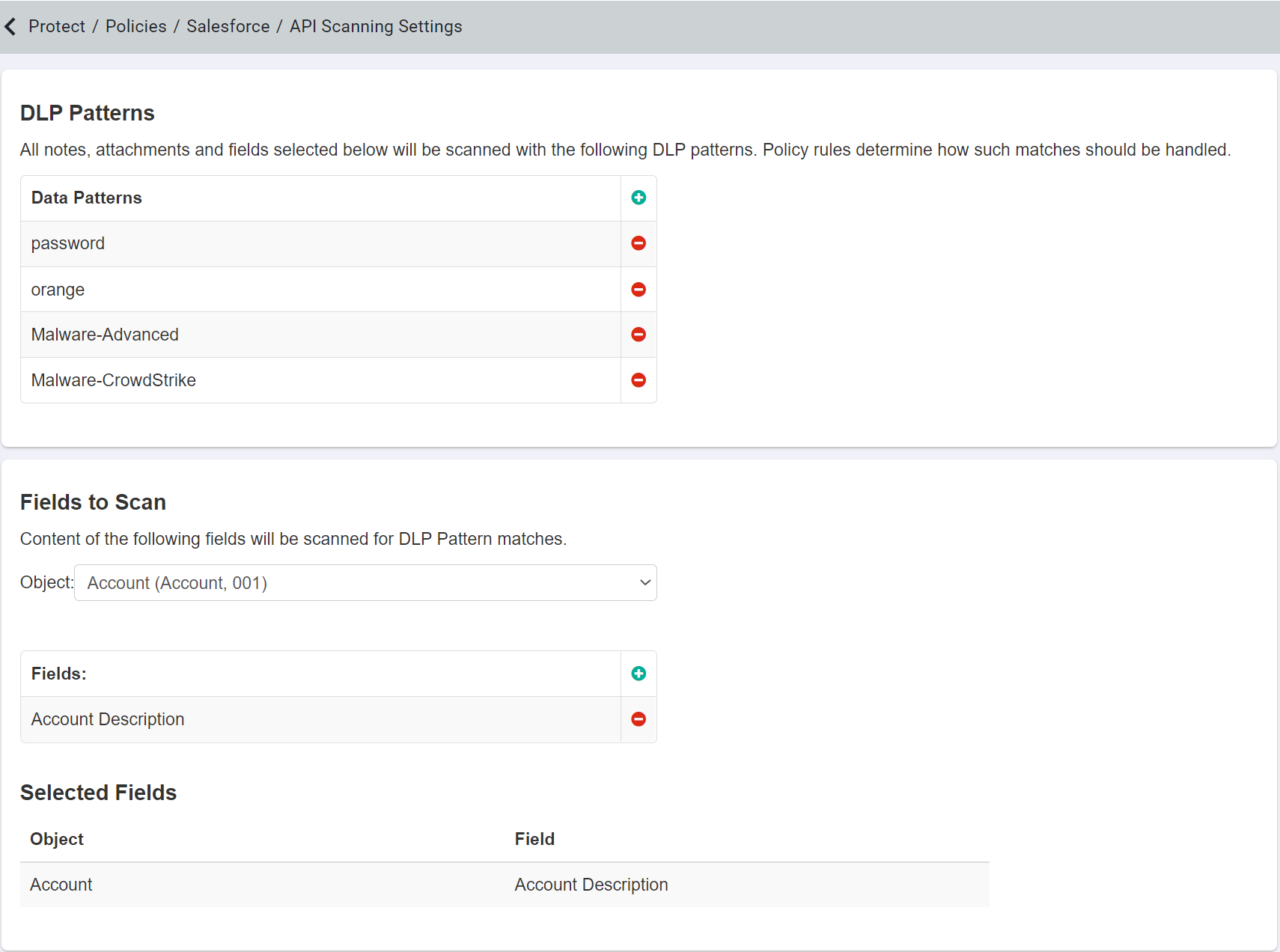Remove the Account Description field
Image resolution: width=1280 pixels, height=952 pixels.
tap(638, 719)
